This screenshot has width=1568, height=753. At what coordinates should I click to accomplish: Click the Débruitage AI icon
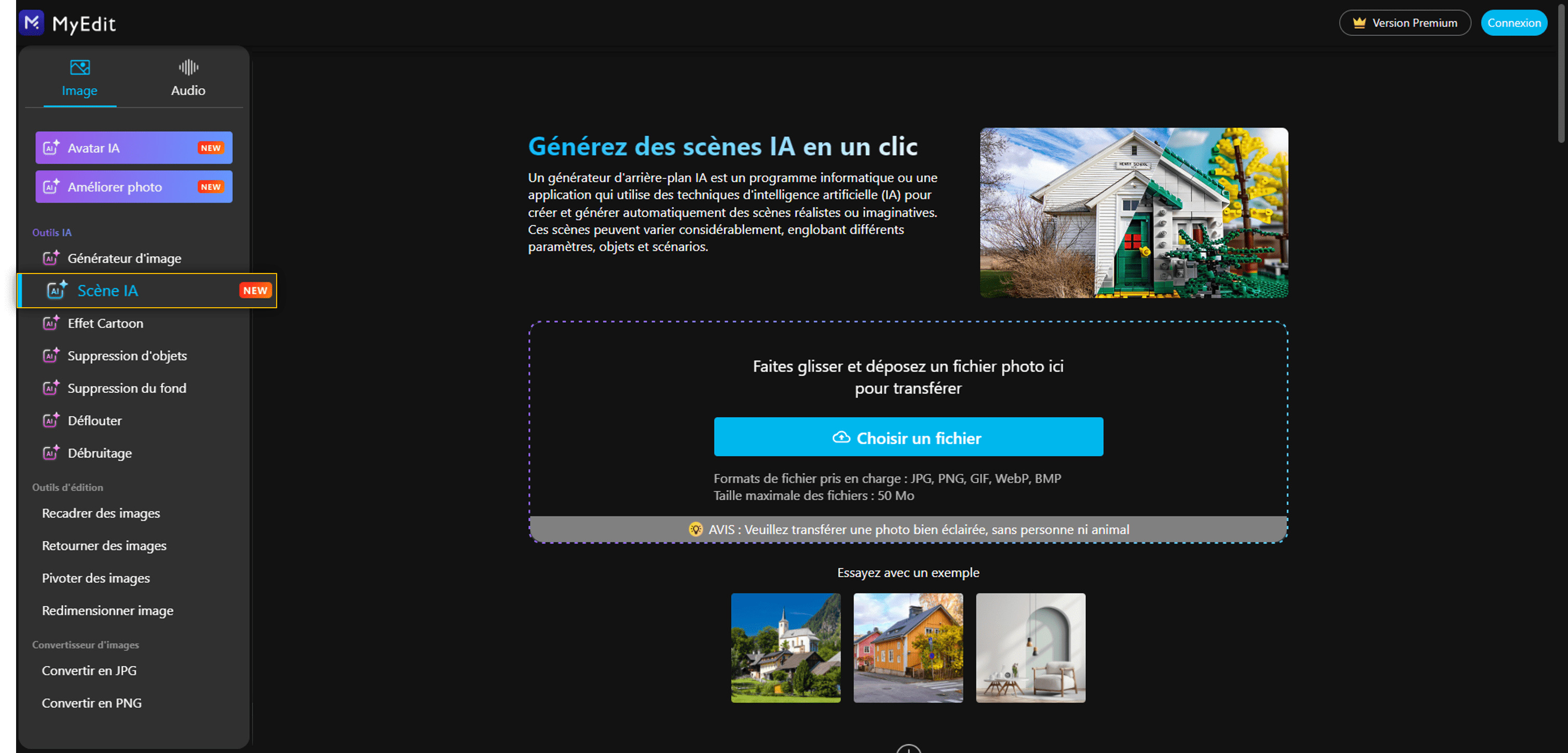50,453
